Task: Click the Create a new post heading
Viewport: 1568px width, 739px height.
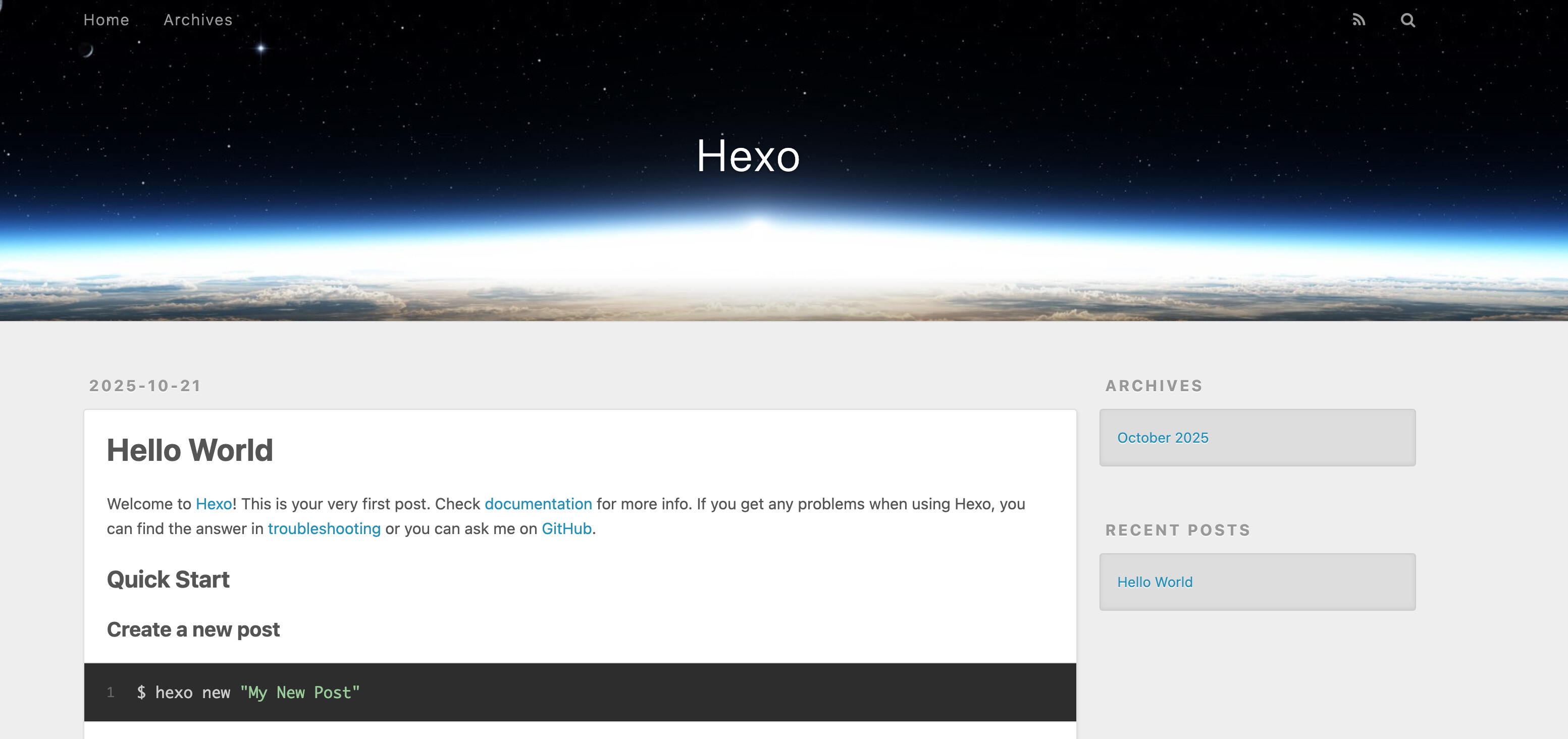Action: [193, 629]
